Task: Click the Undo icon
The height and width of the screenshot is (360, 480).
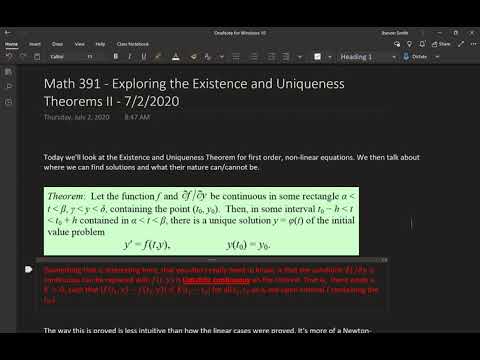Action: pyautogui.click(x=10, y=57)
